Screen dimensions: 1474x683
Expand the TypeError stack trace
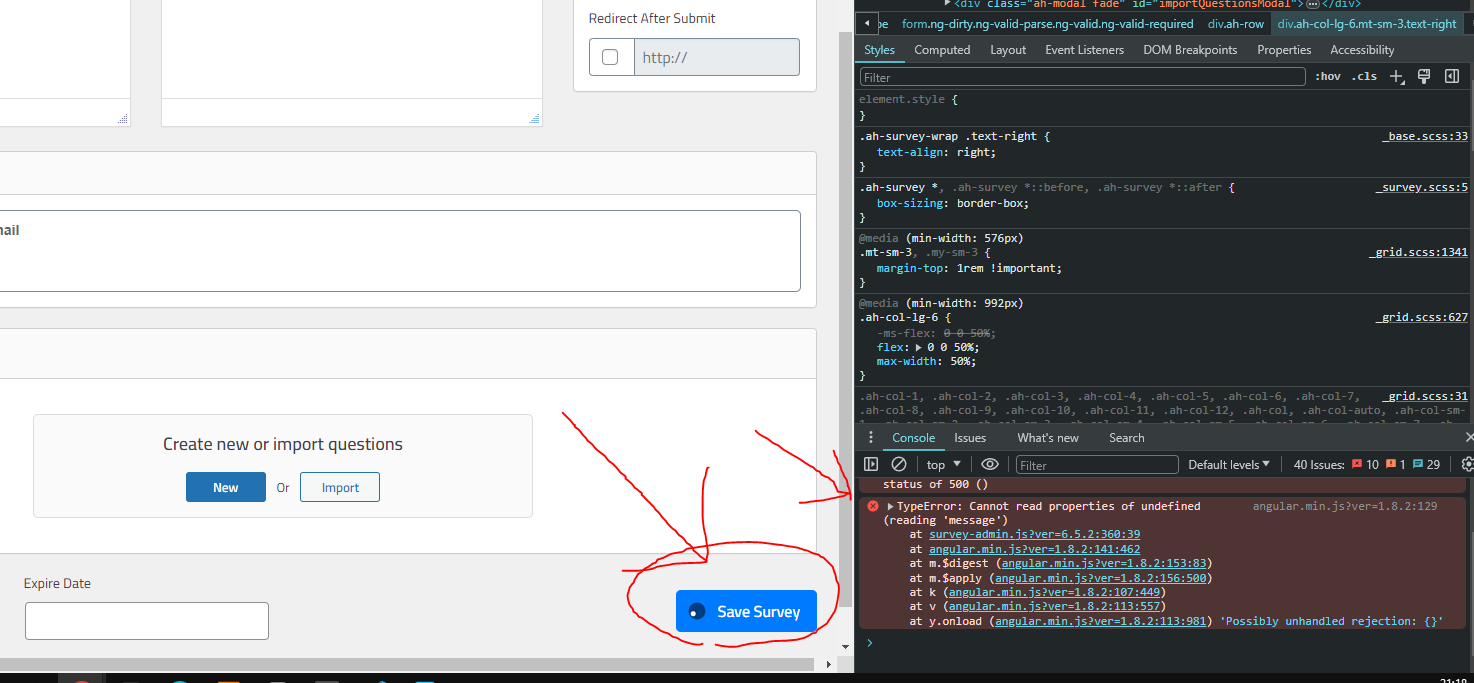coord(890,506)
